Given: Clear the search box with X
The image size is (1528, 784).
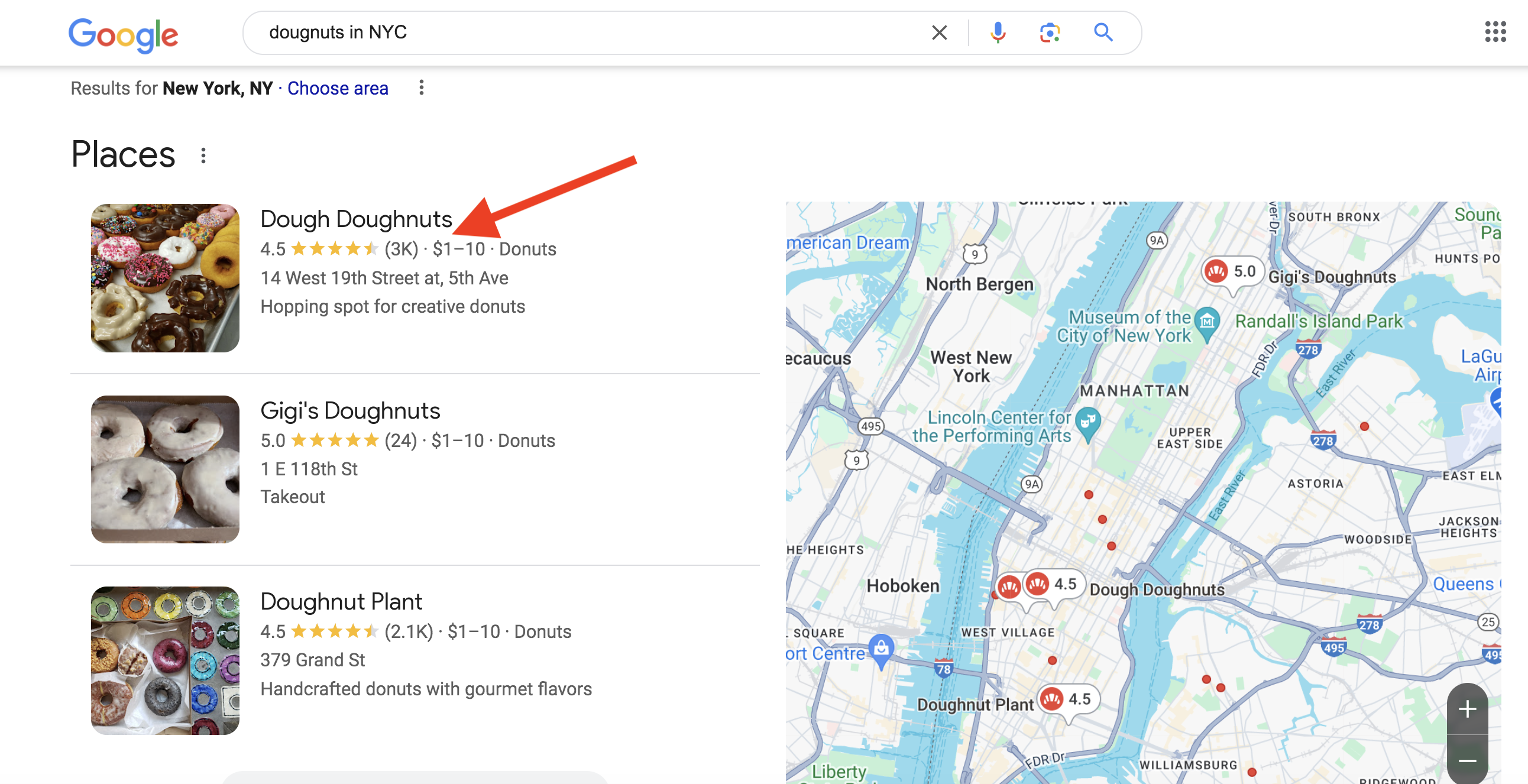Looking at the screenshot, I should pos(939,32).
